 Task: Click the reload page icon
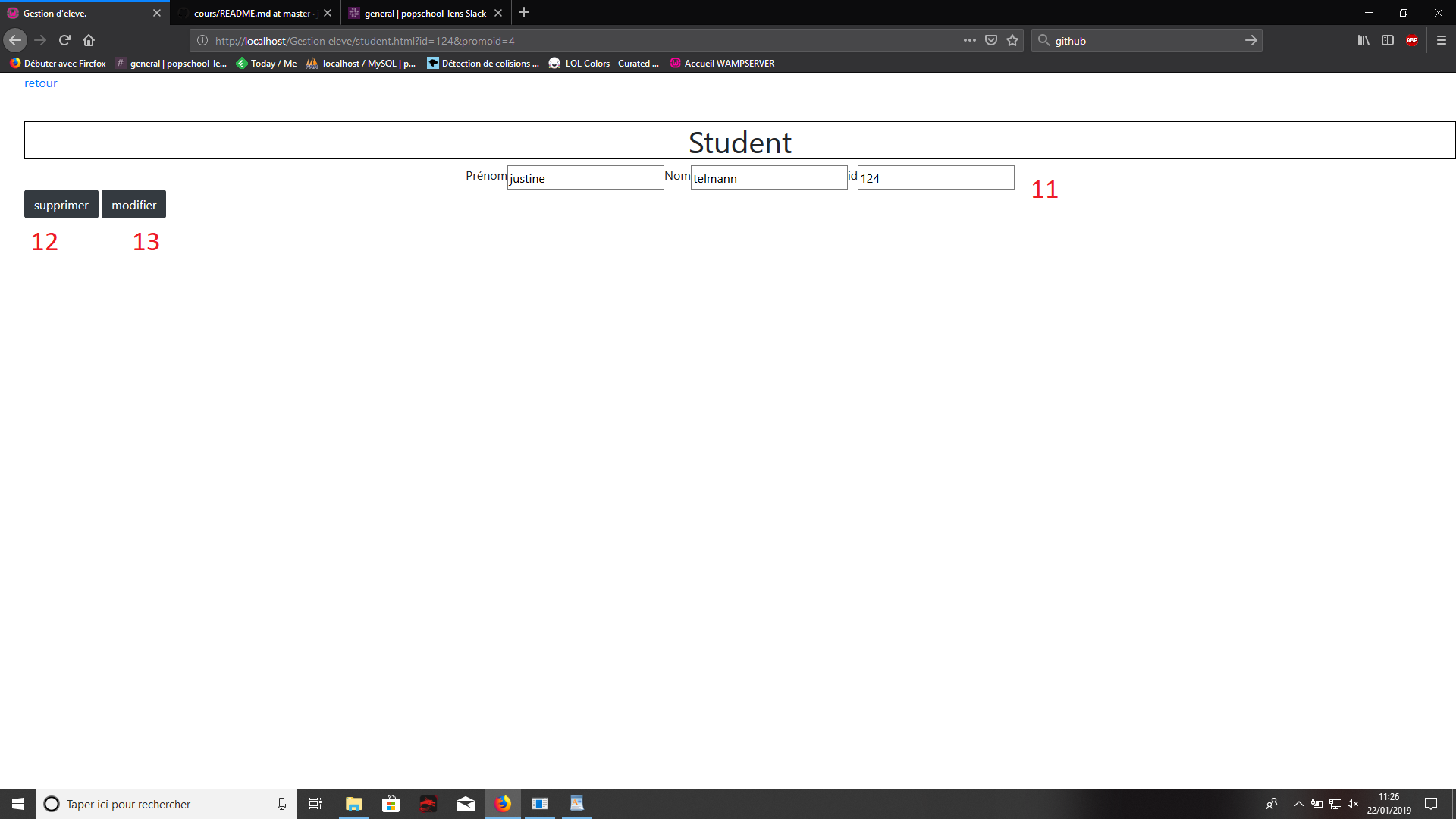[x=64, y=40]
